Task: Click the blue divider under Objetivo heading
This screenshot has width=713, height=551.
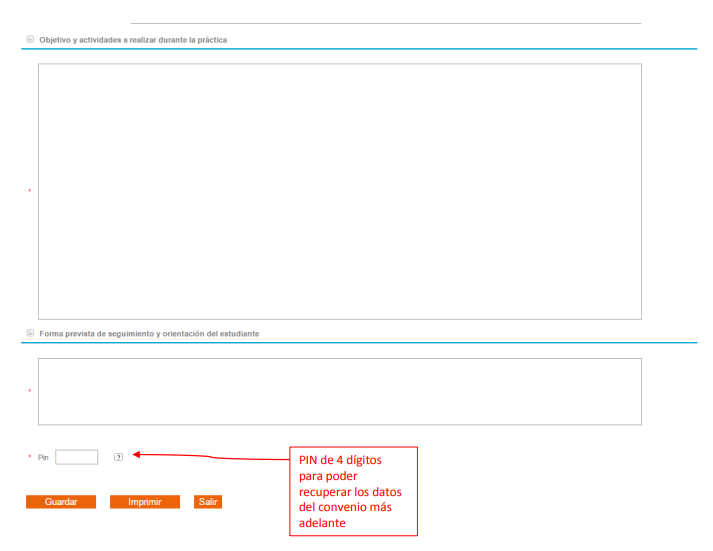Action: (x=359, y=48)
